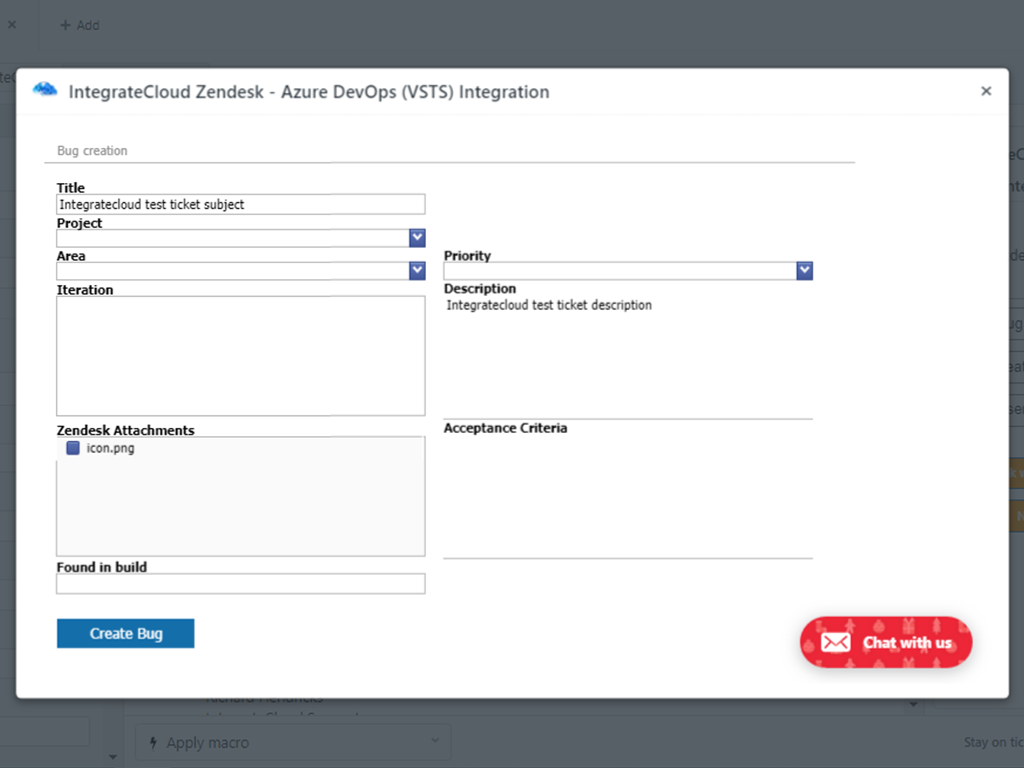Open the Priority dropdown menu
The width and height of the screenshot is (1024, 768).
(x=804, y=271)
